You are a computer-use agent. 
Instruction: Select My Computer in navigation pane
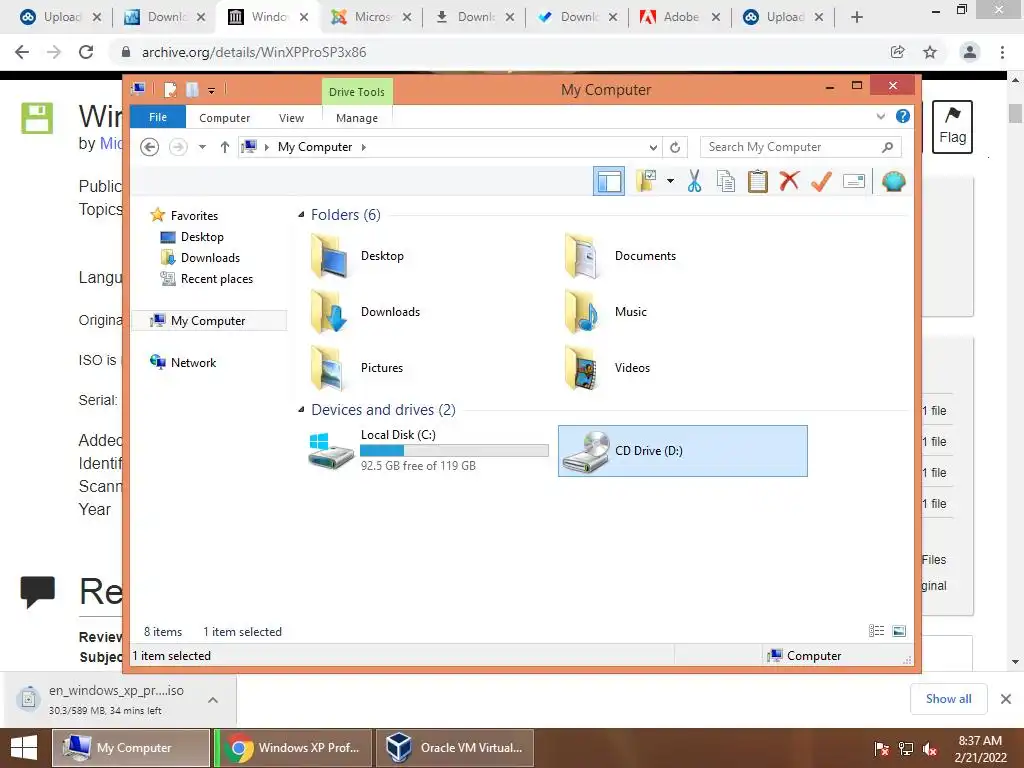[208, 321]
